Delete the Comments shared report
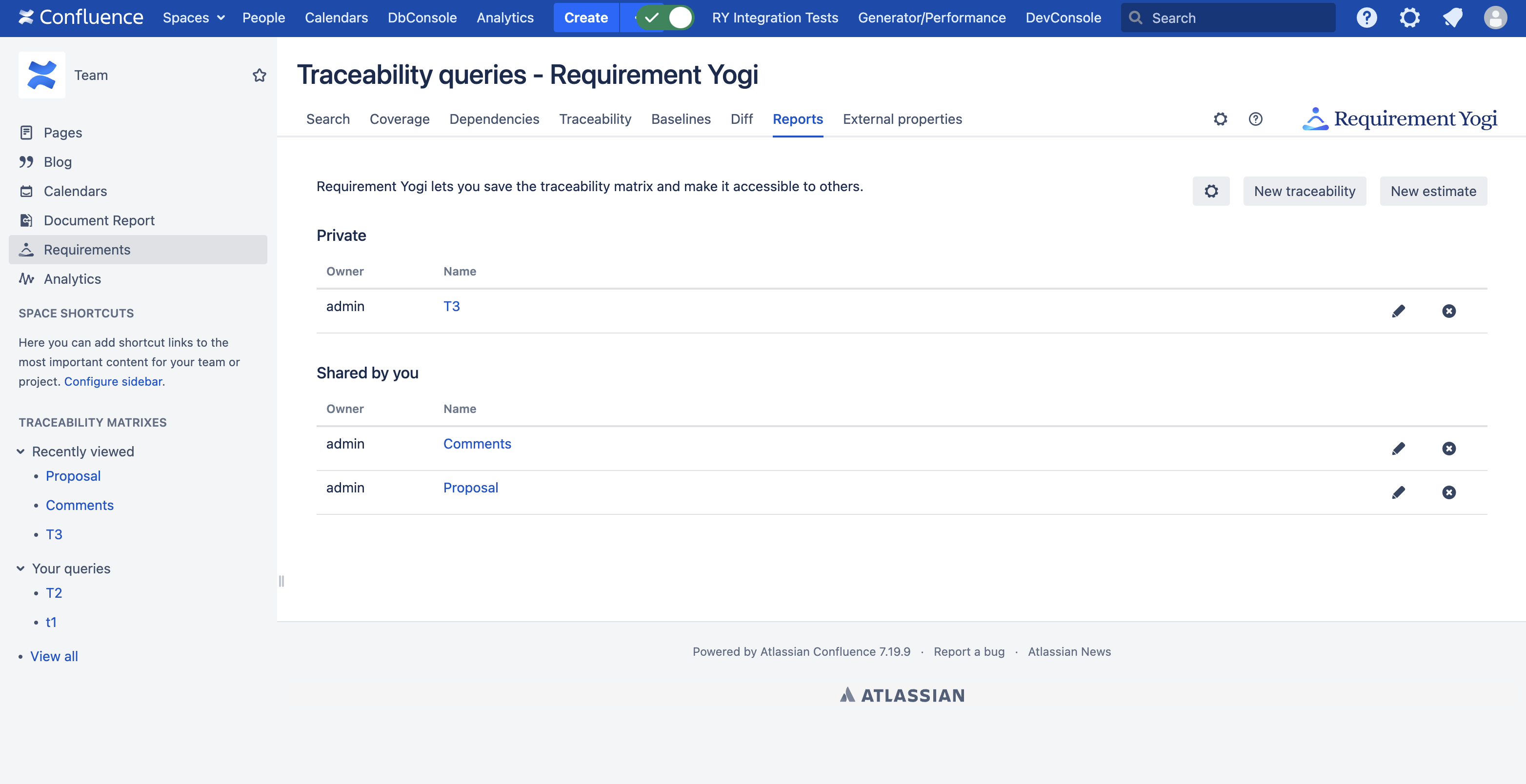1526x784 pixels. point(1448,448)
